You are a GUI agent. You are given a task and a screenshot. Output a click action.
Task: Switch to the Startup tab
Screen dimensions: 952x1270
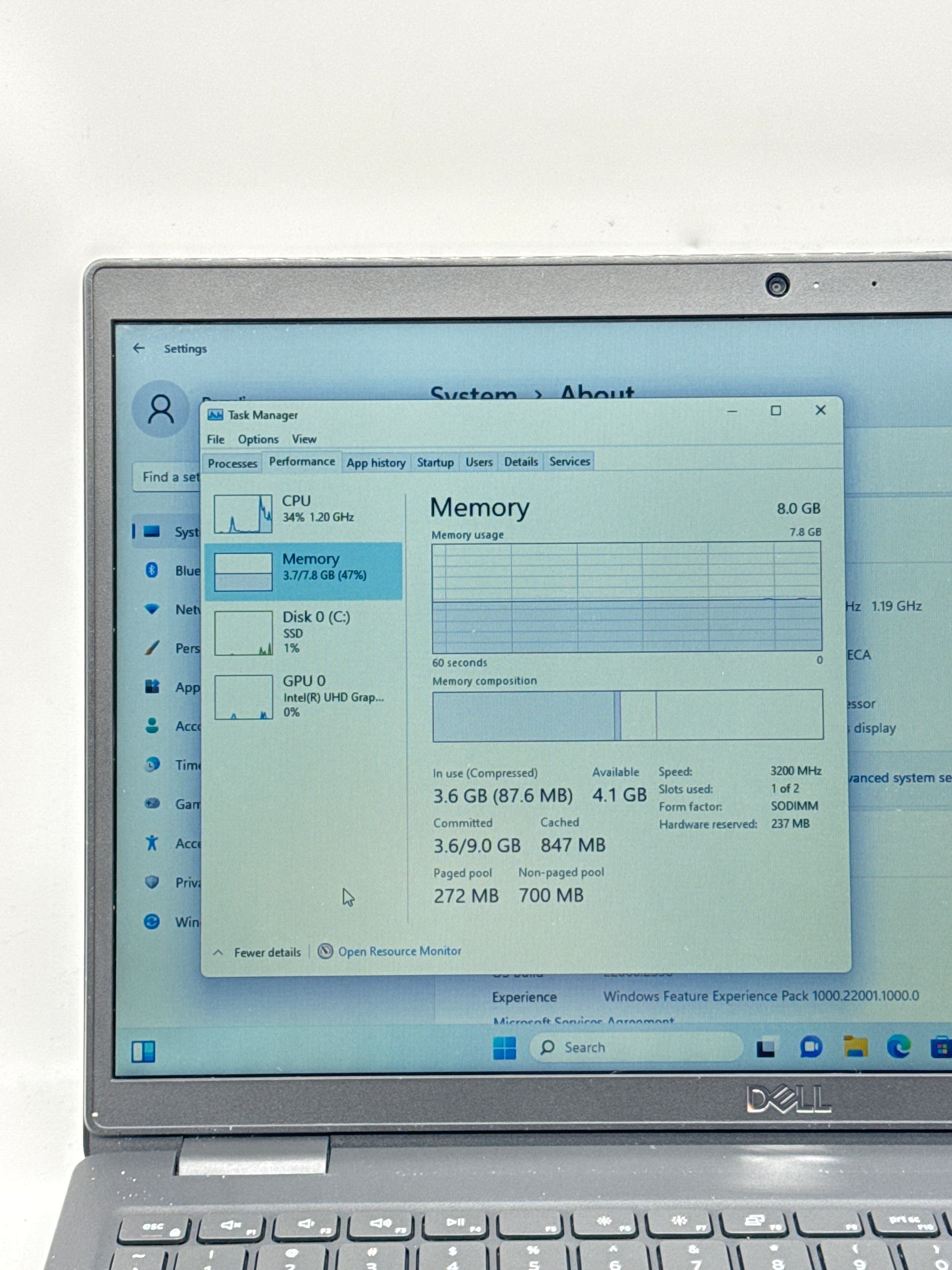coord(435,462)
